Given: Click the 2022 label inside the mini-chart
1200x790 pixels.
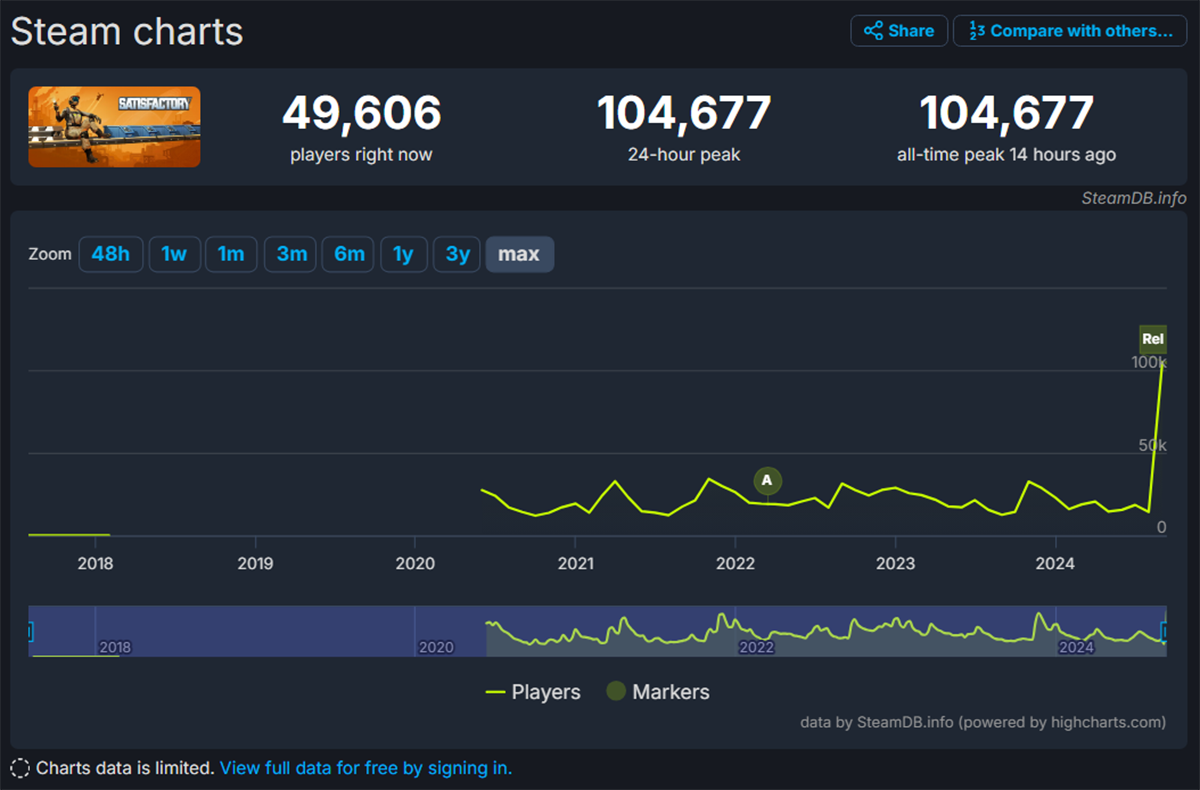Looking at the screenshot, I should [757, 648].
